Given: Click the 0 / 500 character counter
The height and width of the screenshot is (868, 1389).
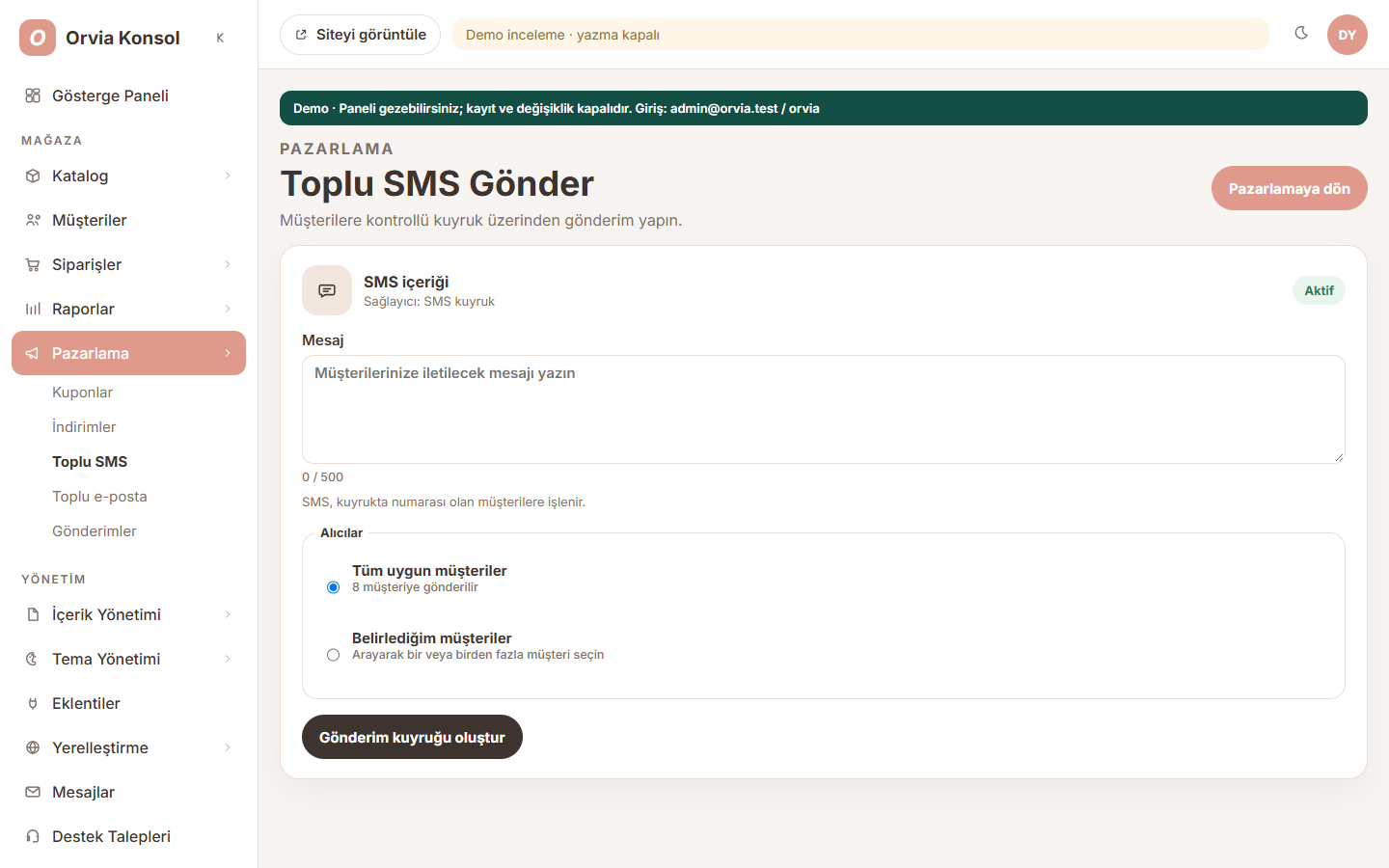Looking at the screenshot, I should (x=322, y=476).
